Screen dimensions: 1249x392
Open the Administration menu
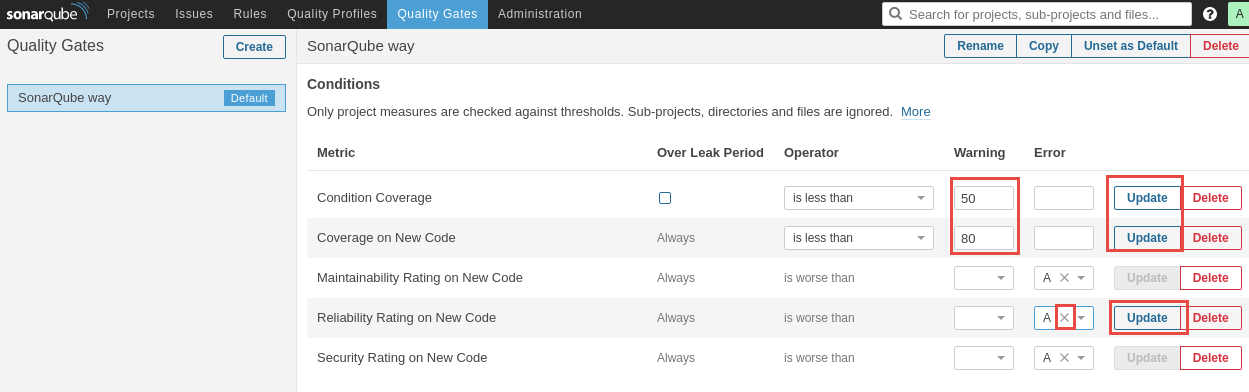pyautogui.click(x=540, y=14)
